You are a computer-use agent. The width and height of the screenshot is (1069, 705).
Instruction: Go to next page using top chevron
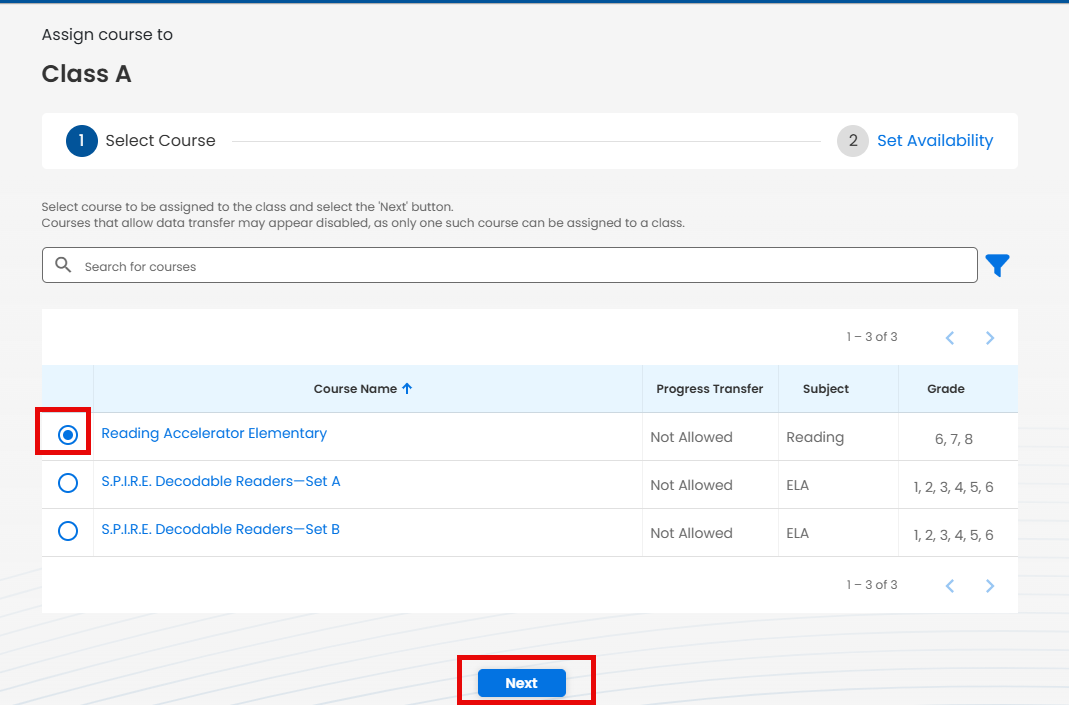(x=989, y=338)
